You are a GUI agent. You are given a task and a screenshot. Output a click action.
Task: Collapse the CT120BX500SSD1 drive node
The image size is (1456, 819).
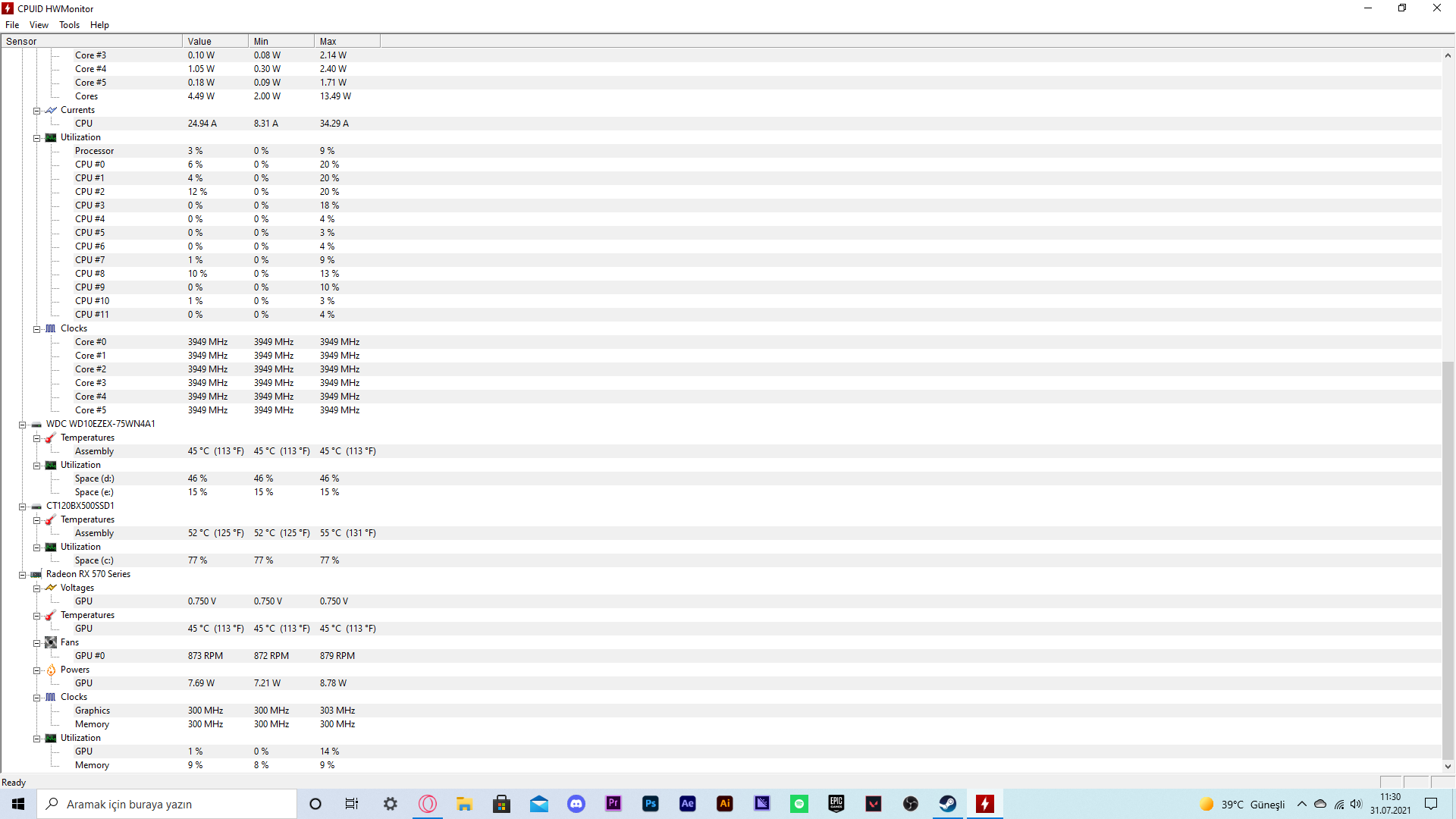22,507
